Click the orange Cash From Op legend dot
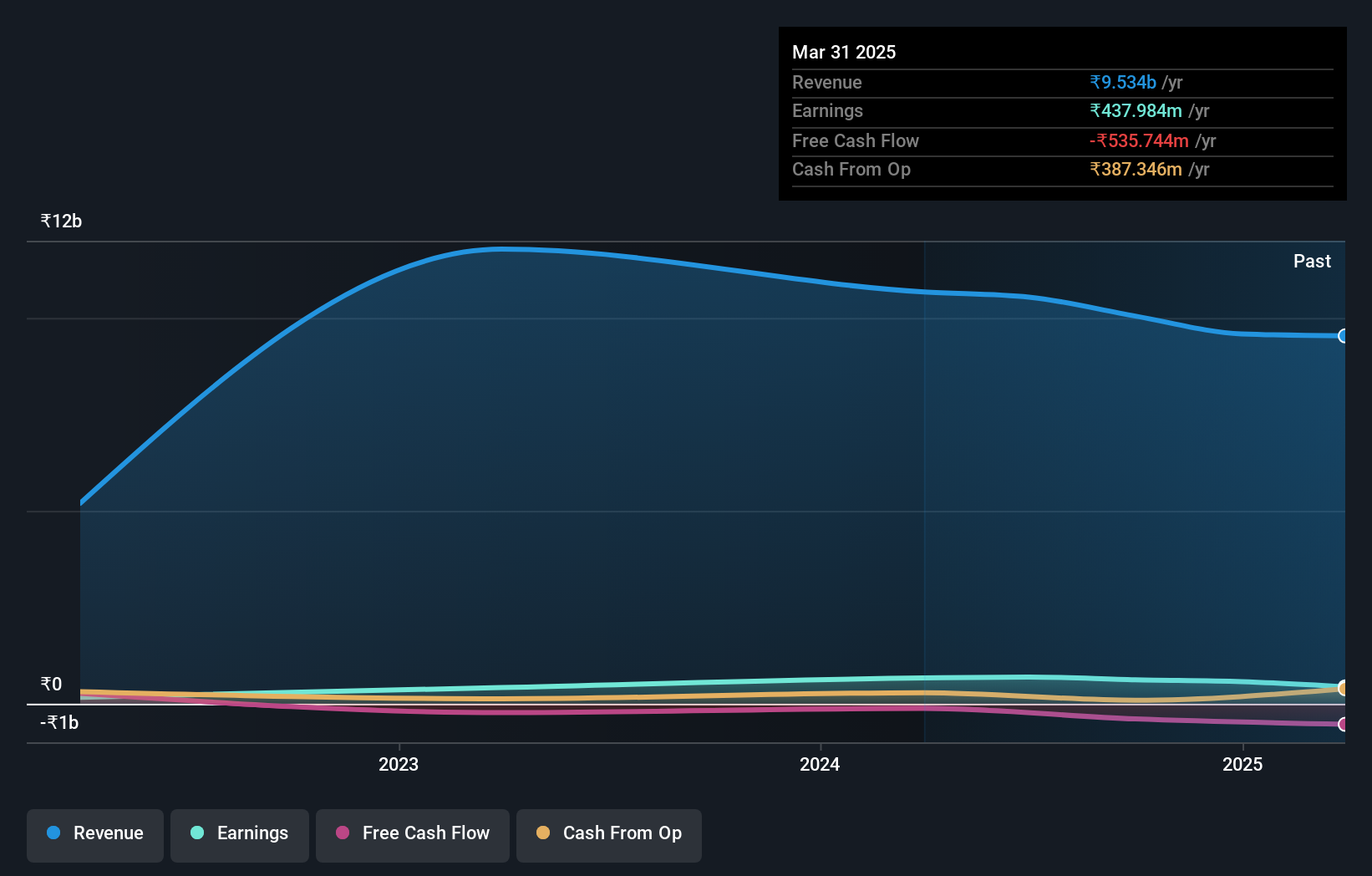Screen dimensions: 1372x876 click(x=543, y=833)
